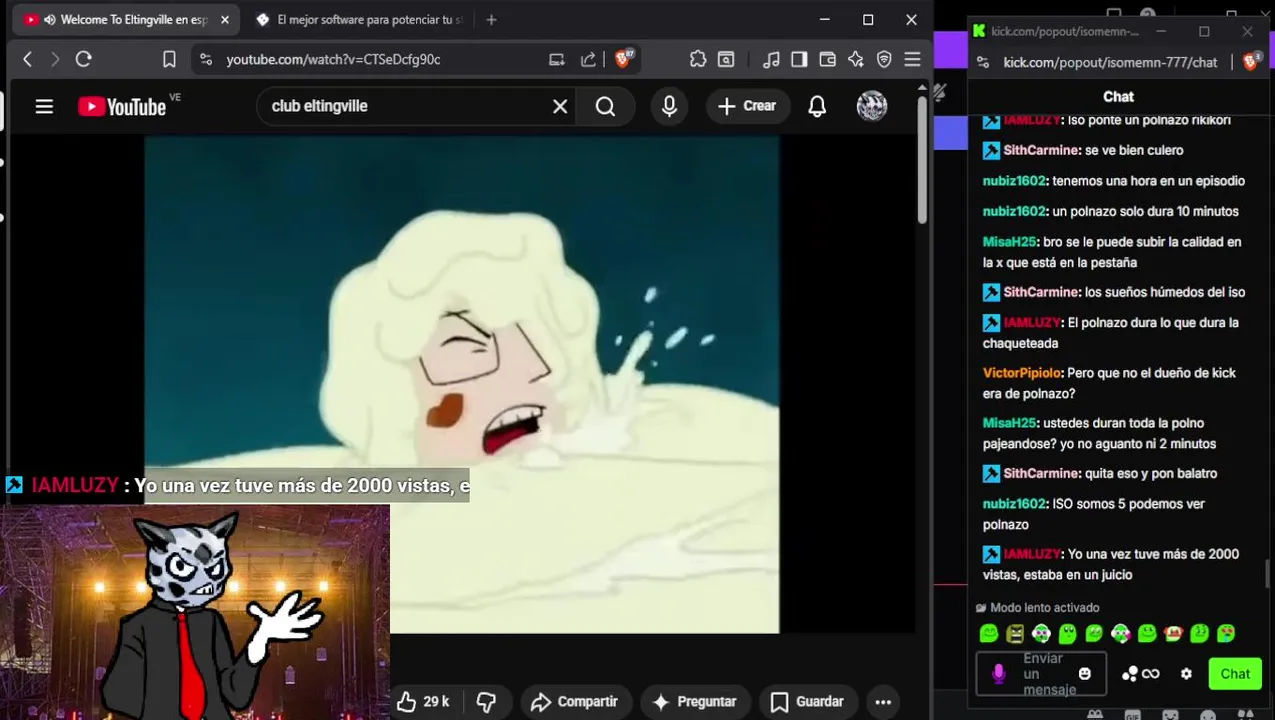This screenshot has height=720, width=1275.
Task: Open the YouTube hamburger guide menu
Action: pyautogui.click(x=44, y=106)
